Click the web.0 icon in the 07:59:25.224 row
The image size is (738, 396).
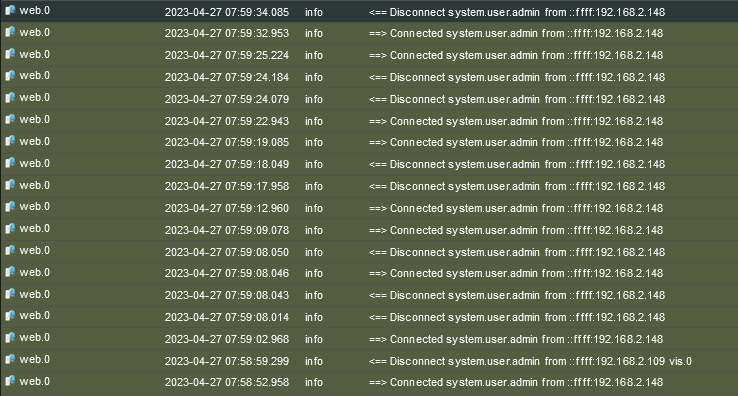pyautogui.click(x=10, y=54)
